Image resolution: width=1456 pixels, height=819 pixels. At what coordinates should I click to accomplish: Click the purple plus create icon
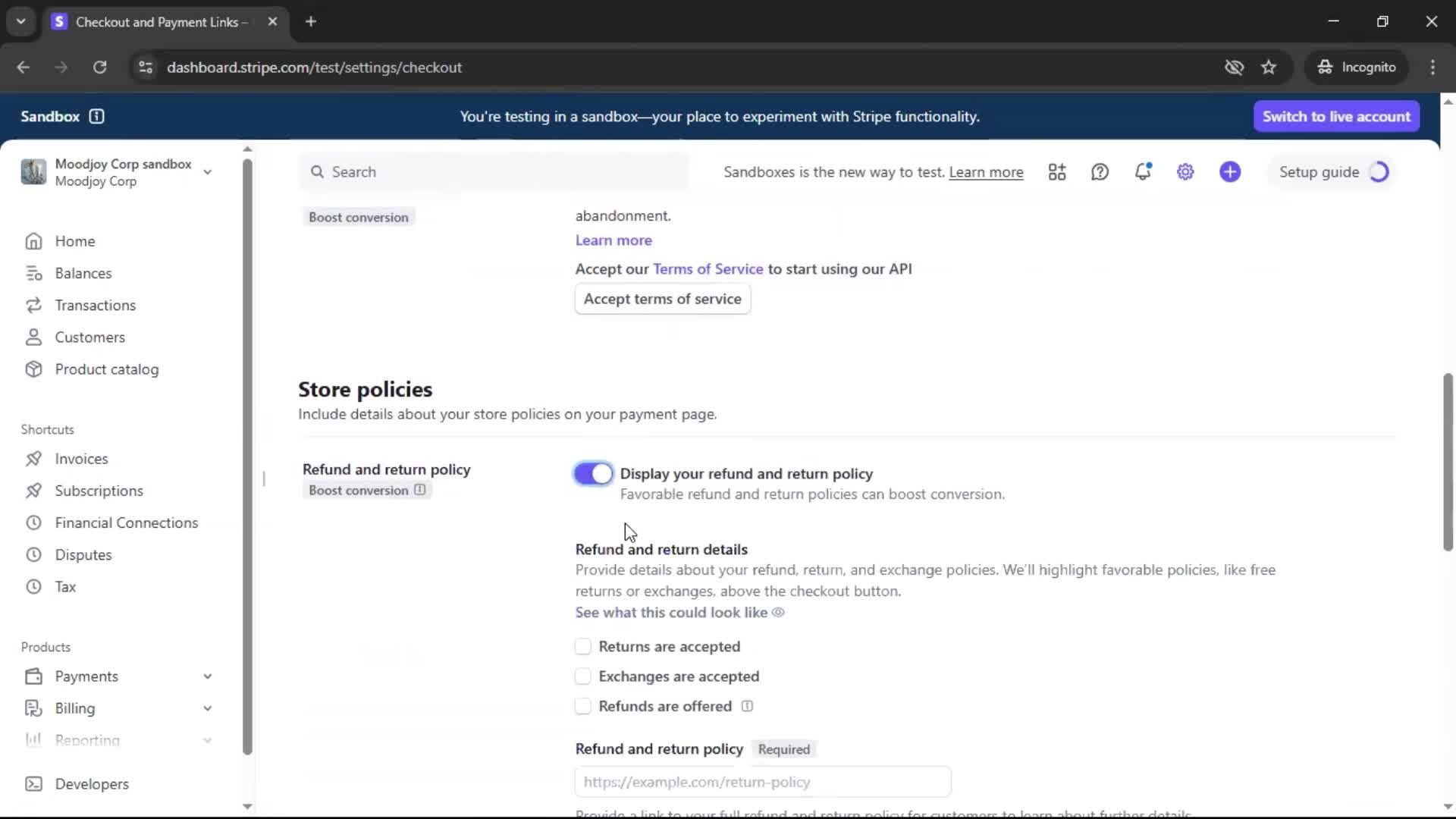(1230, 172)
